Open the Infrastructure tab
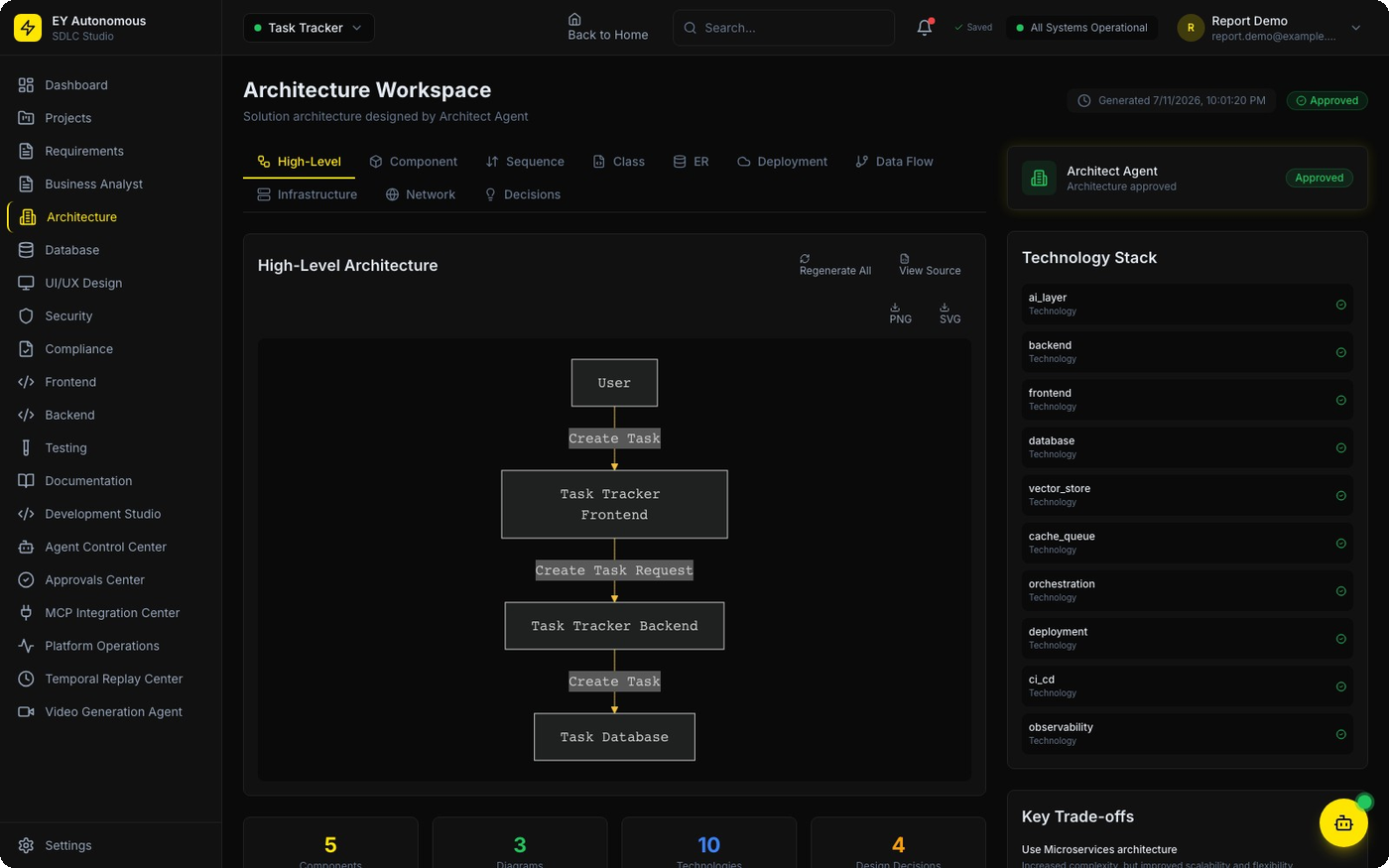The width and height of the screenshot is (1389, 868). click(307, 194)
